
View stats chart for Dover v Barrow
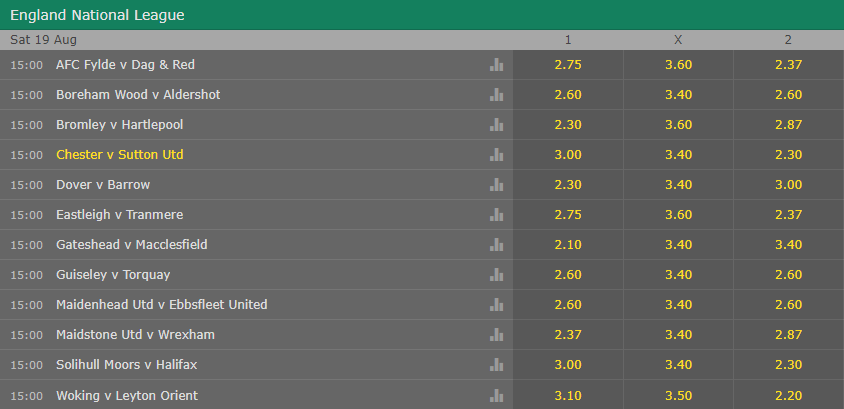[x=496, y=185]
